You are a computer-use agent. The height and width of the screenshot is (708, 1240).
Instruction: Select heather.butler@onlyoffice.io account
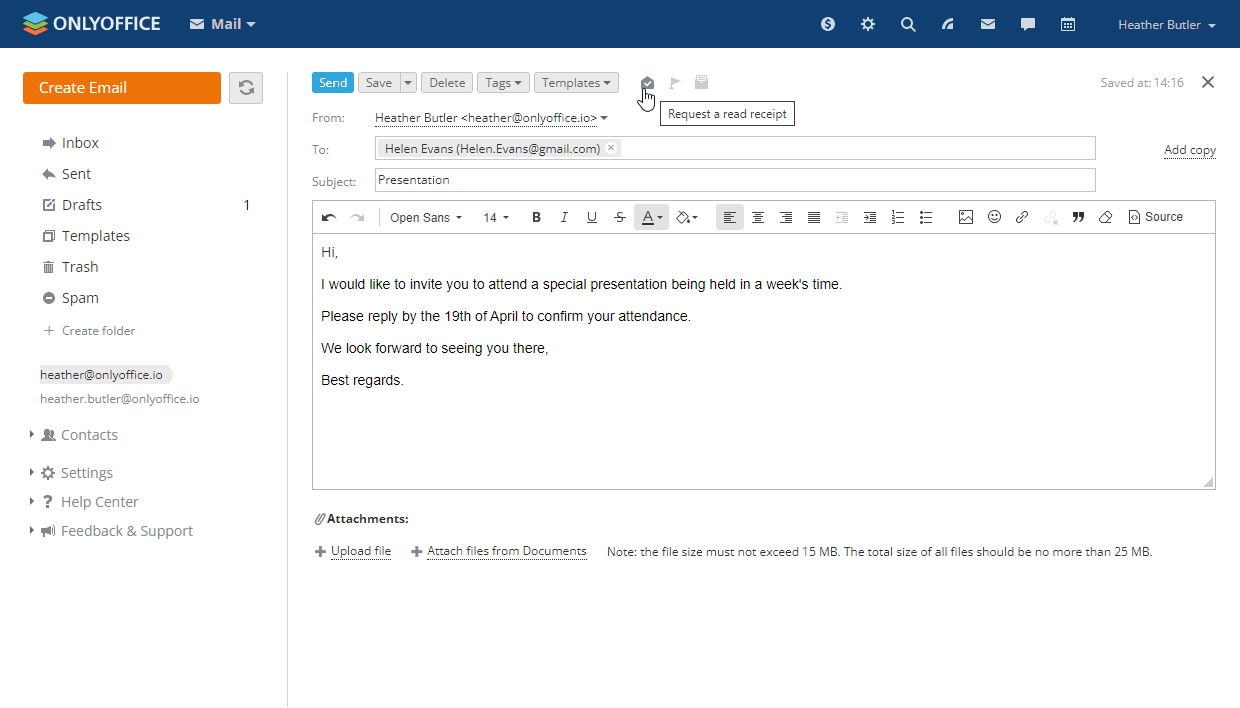[119, 399]
